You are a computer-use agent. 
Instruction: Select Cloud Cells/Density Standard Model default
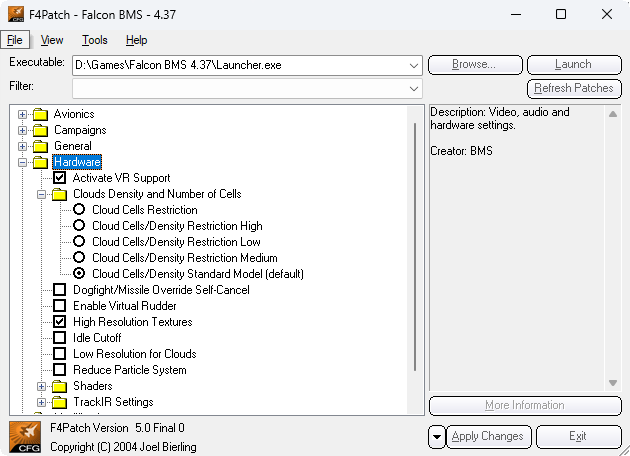tap(79, 274)
